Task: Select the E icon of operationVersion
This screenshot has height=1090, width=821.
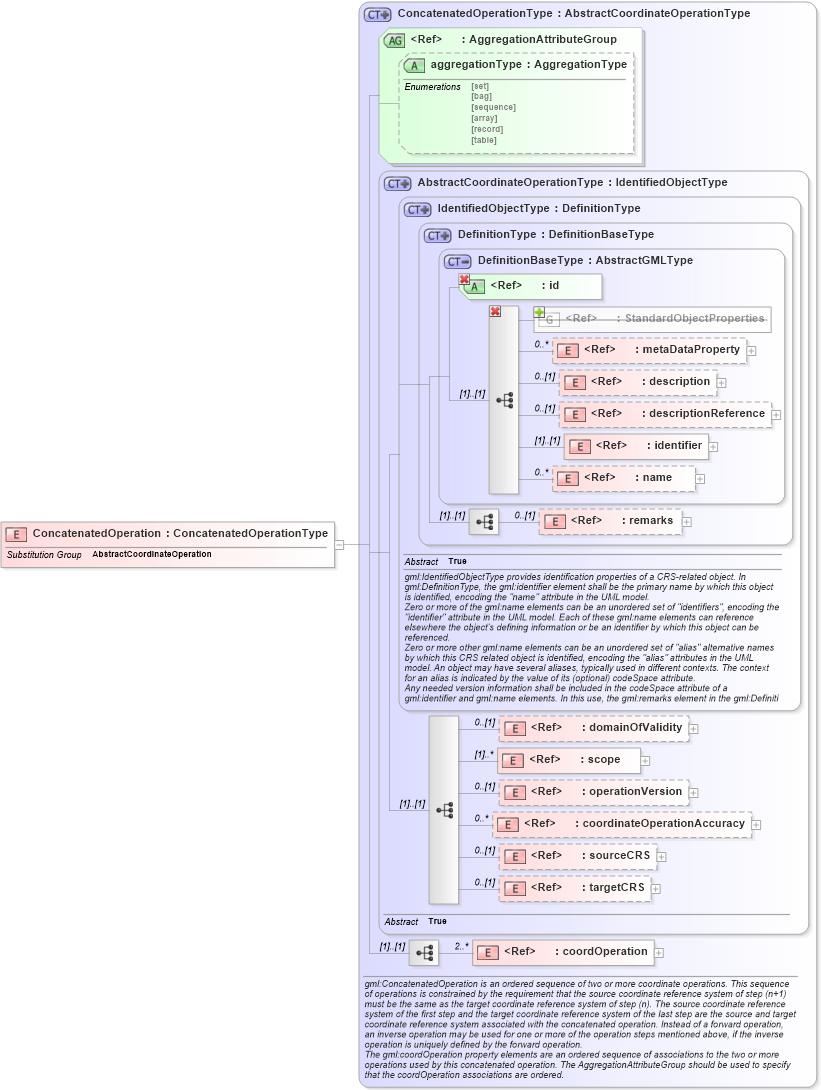Action: coord(514,792)
